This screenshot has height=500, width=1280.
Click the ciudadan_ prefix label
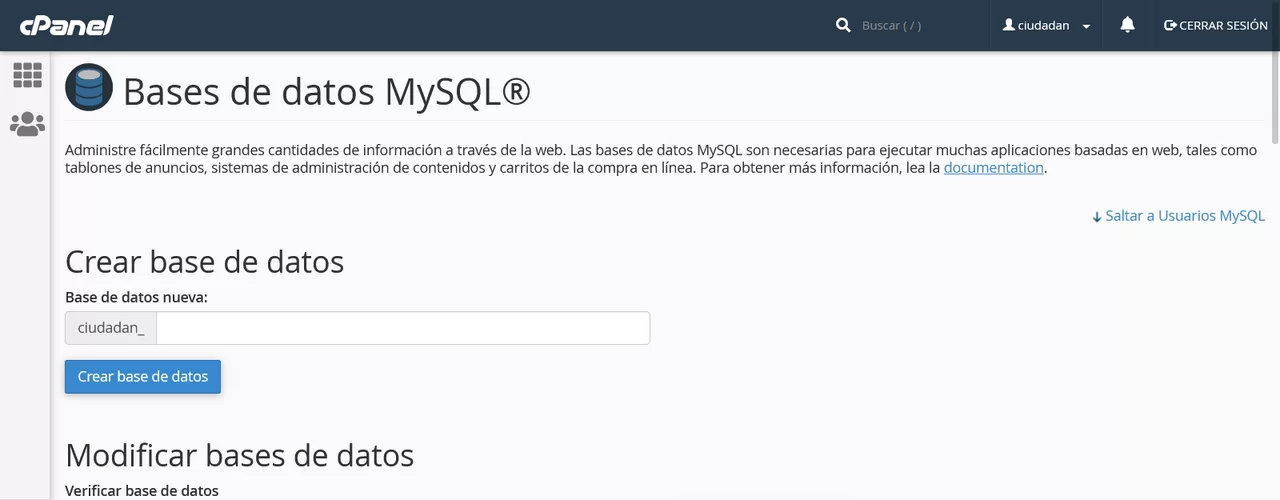[x=111, y=328]
